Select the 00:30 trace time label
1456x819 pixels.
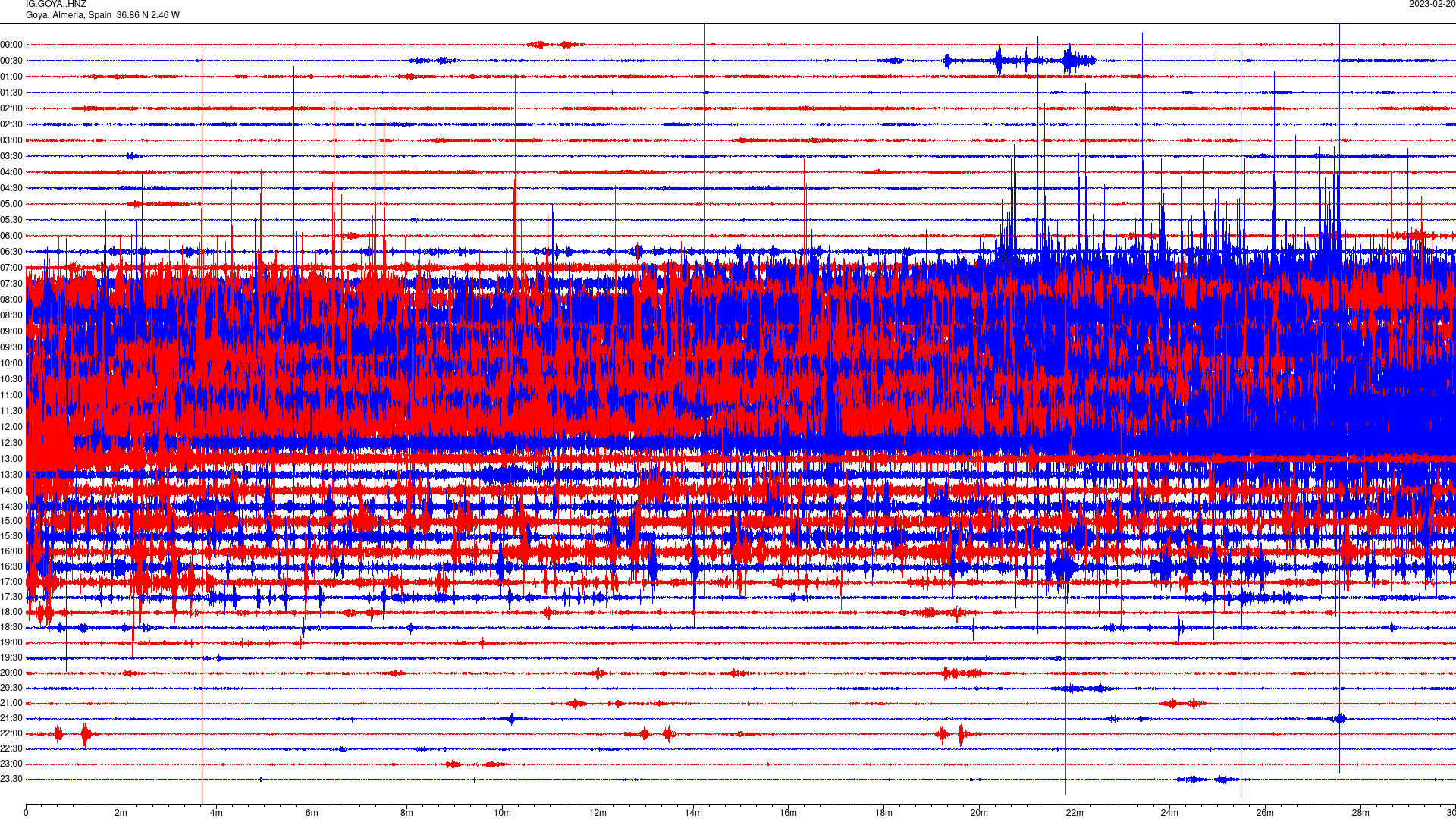coord(11,61)
